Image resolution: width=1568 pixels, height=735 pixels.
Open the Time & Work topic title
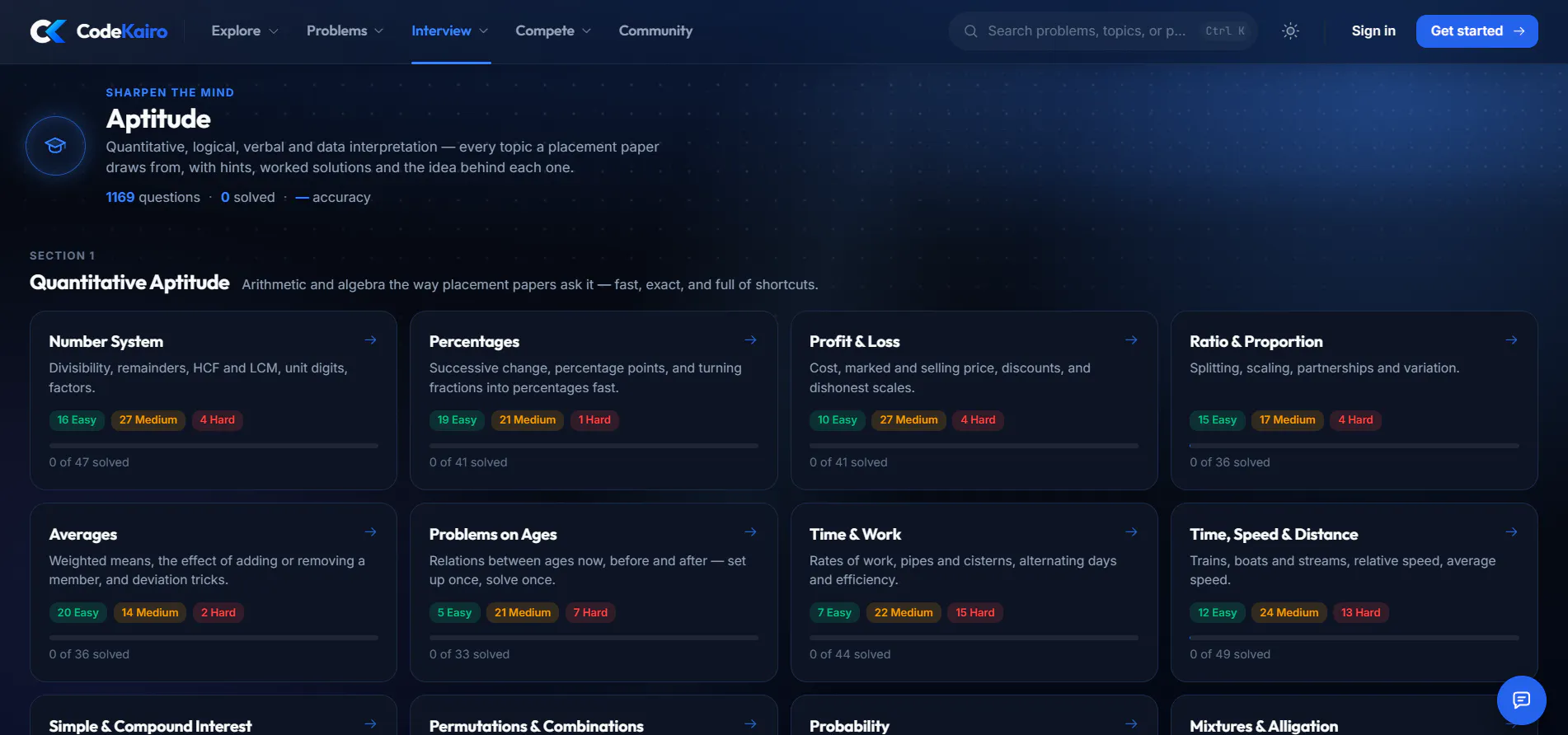click(x=855, y=535)
